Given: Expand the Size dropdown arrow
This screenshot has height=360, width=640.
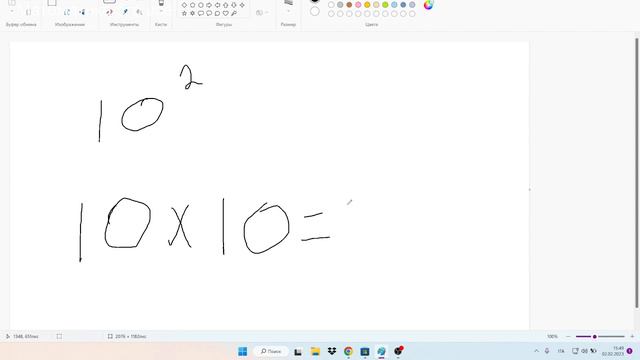Looking at the screenshot, I should click(x=289, y=12).
